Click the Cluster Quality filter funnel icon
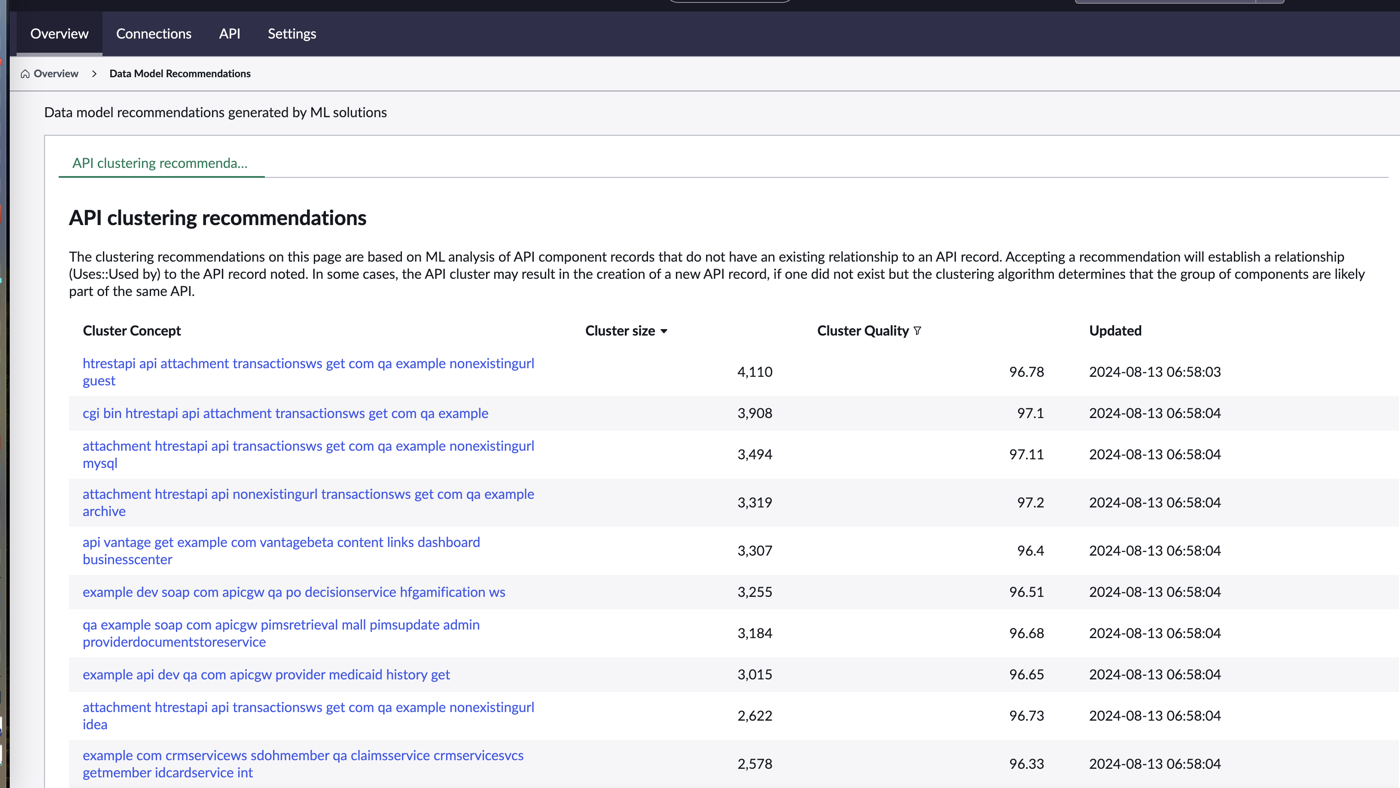 (x=917, y=331)
